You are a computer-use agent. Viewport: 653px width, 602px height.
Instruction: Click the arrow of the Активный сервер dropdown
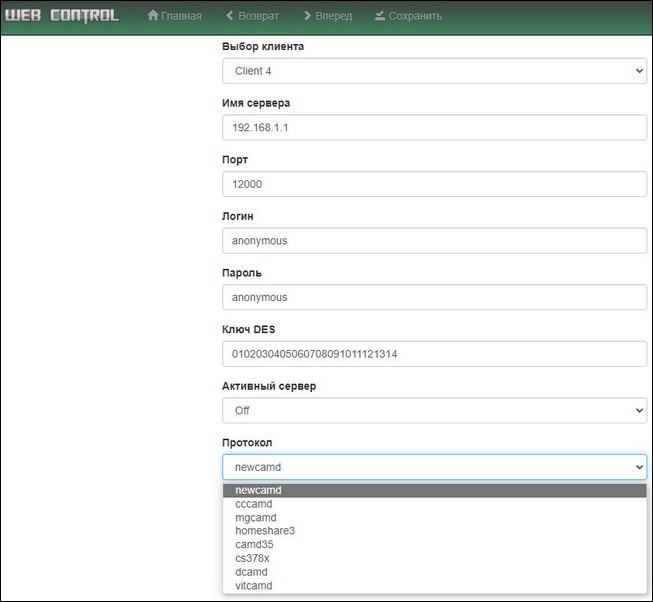pyautogui.click(x=639, y=410)
